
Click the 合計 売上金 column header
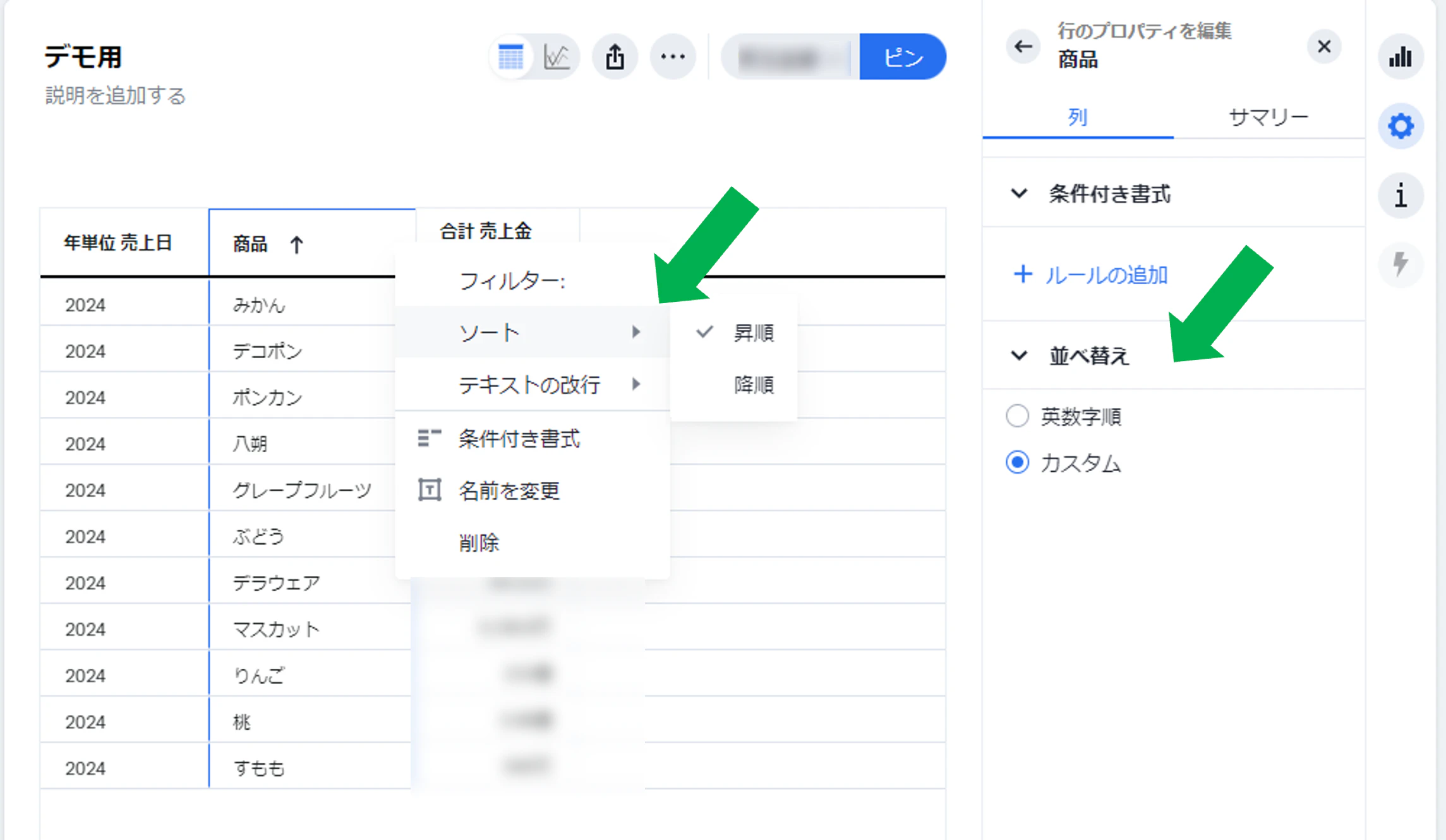pyautogui.click(x=486, y=231)
